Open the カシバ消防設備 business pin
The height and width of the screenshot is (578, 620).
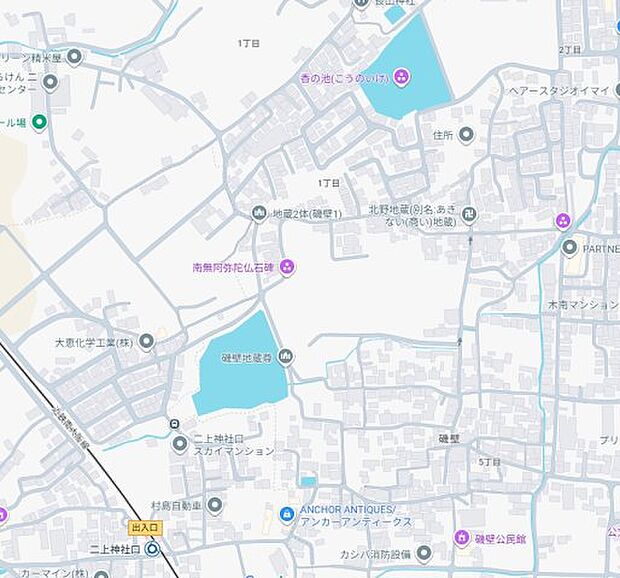click(x=424, y=553)
